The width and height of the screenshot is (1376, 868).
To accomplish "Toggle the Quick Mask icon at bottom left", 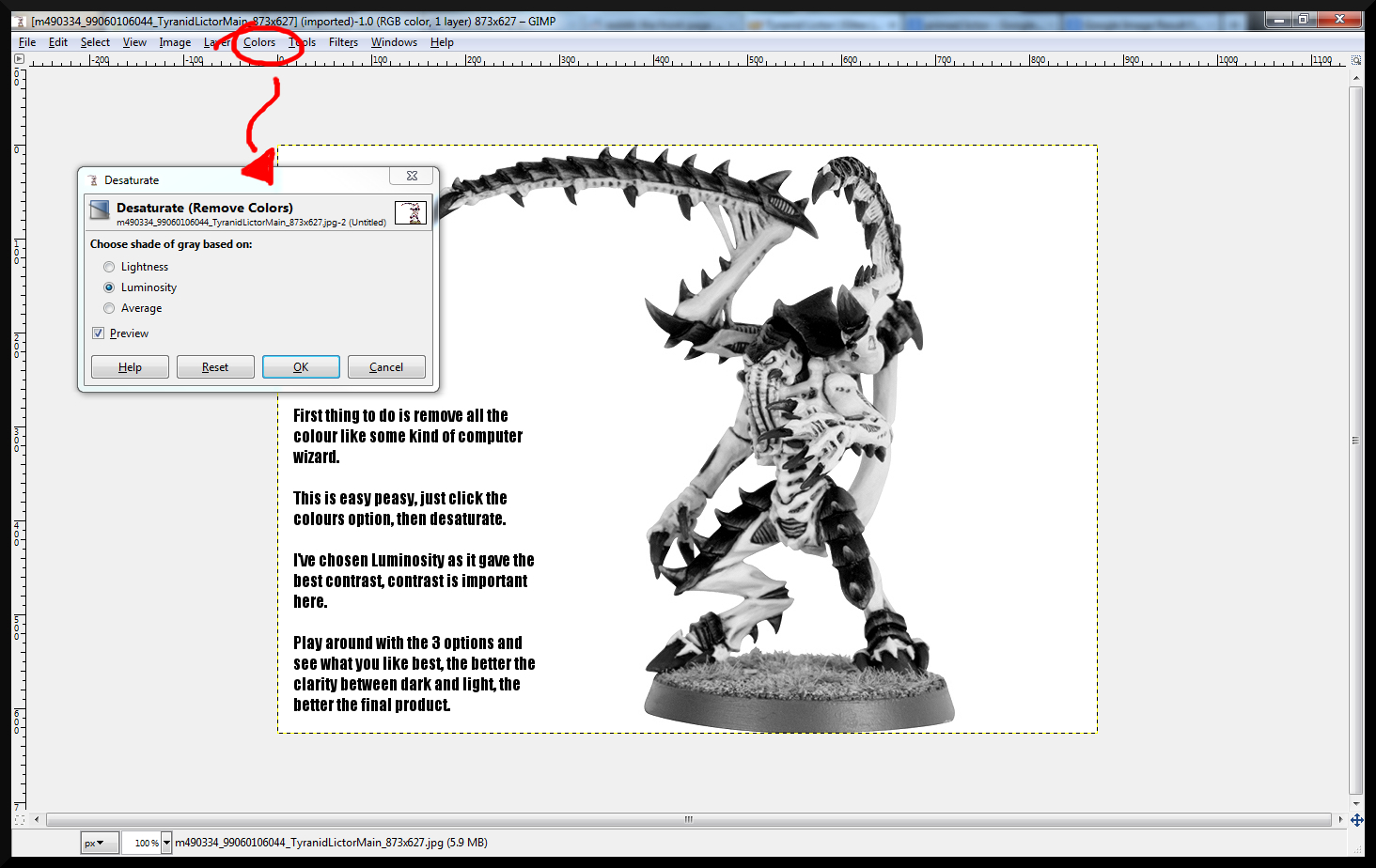I will [x=19, y=819].
